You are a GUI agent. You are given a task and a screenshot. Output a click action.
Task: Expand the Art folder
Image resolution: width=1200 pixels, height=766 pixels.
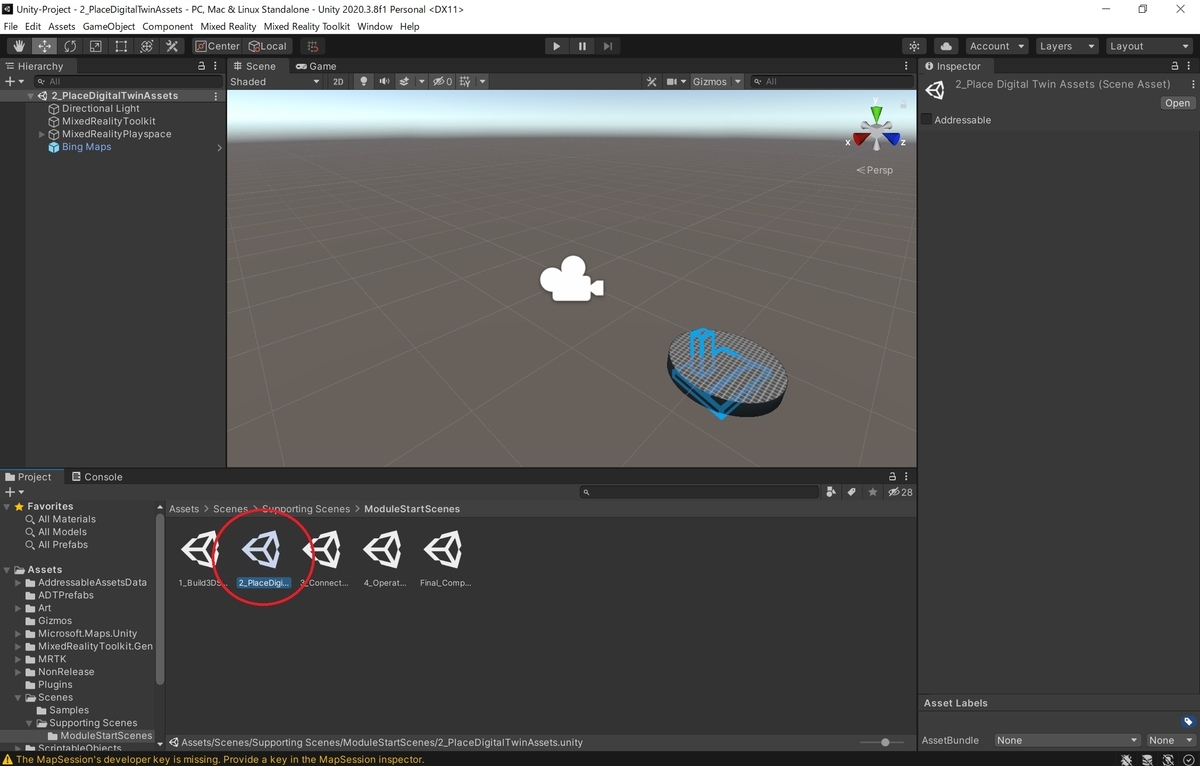click(18, 608)
